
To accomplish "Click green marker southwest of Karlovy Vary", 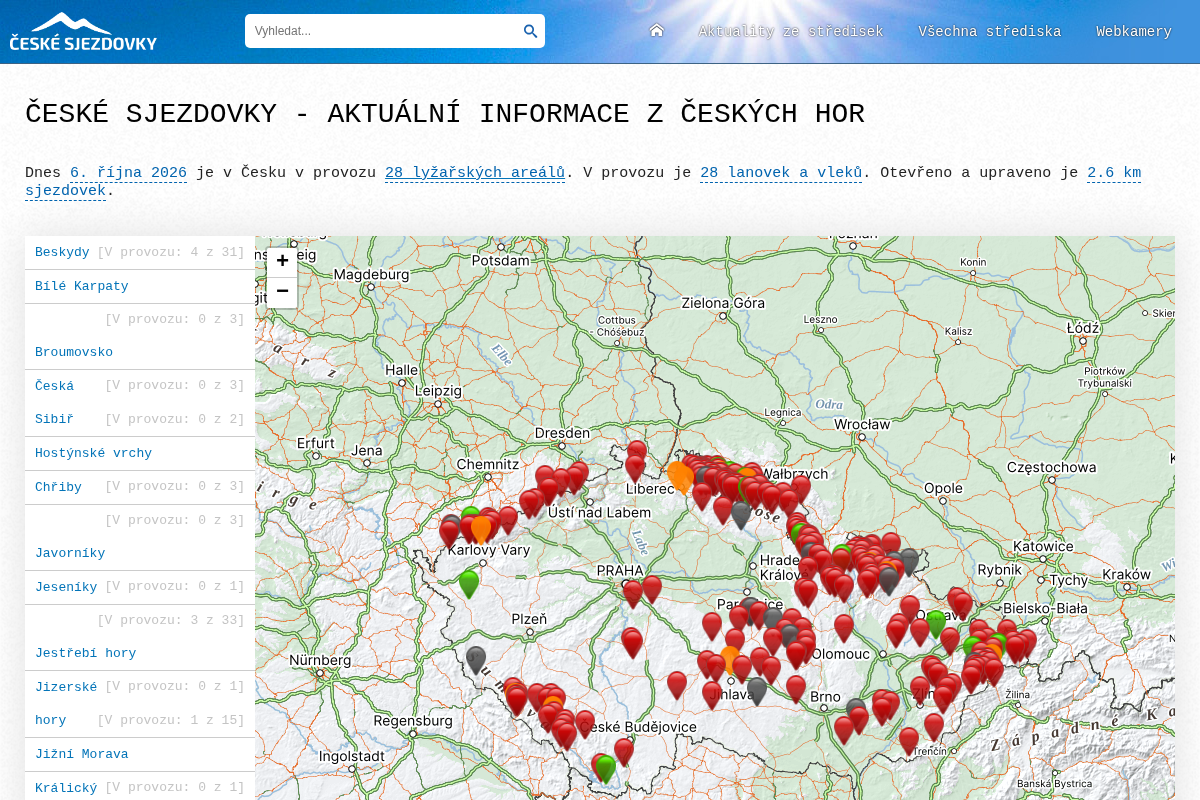I will point(469,584).
